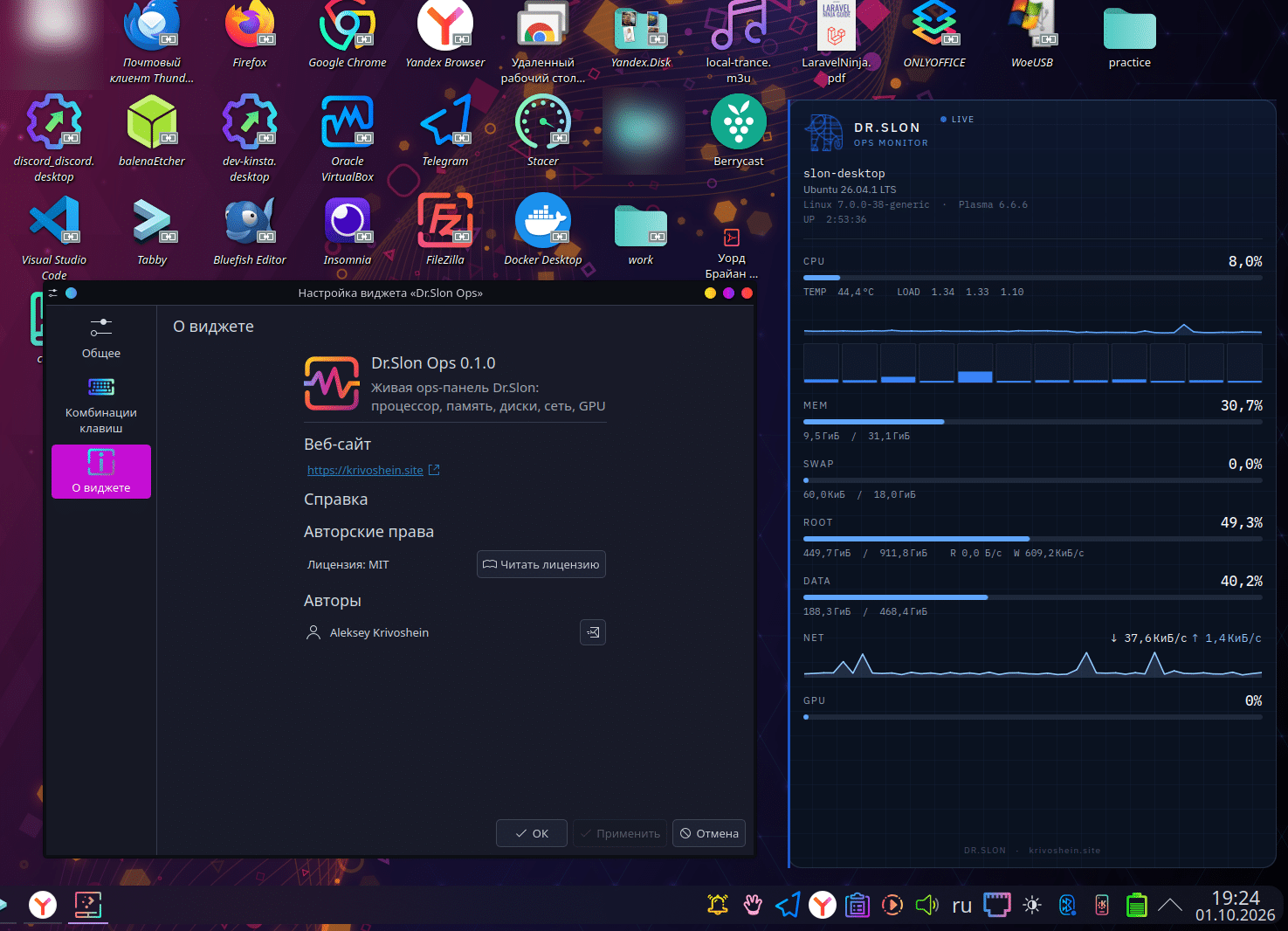1288x931 pixels.
Task: Switch the keyboard layout indicator ru
Action: click(x=961, y=905)
